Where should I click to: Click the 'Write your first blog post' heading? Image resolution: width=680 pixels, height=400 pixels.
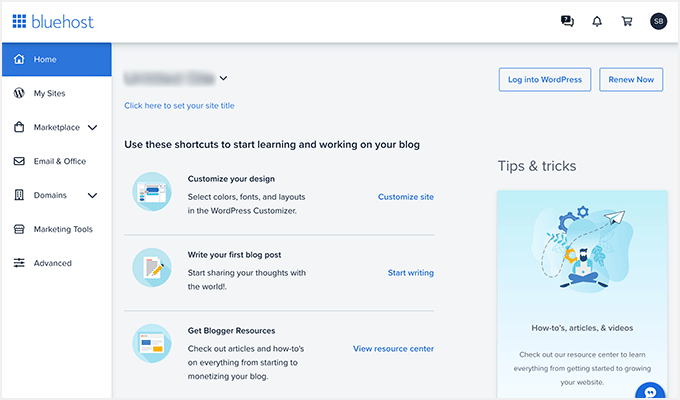click(234, 255)
